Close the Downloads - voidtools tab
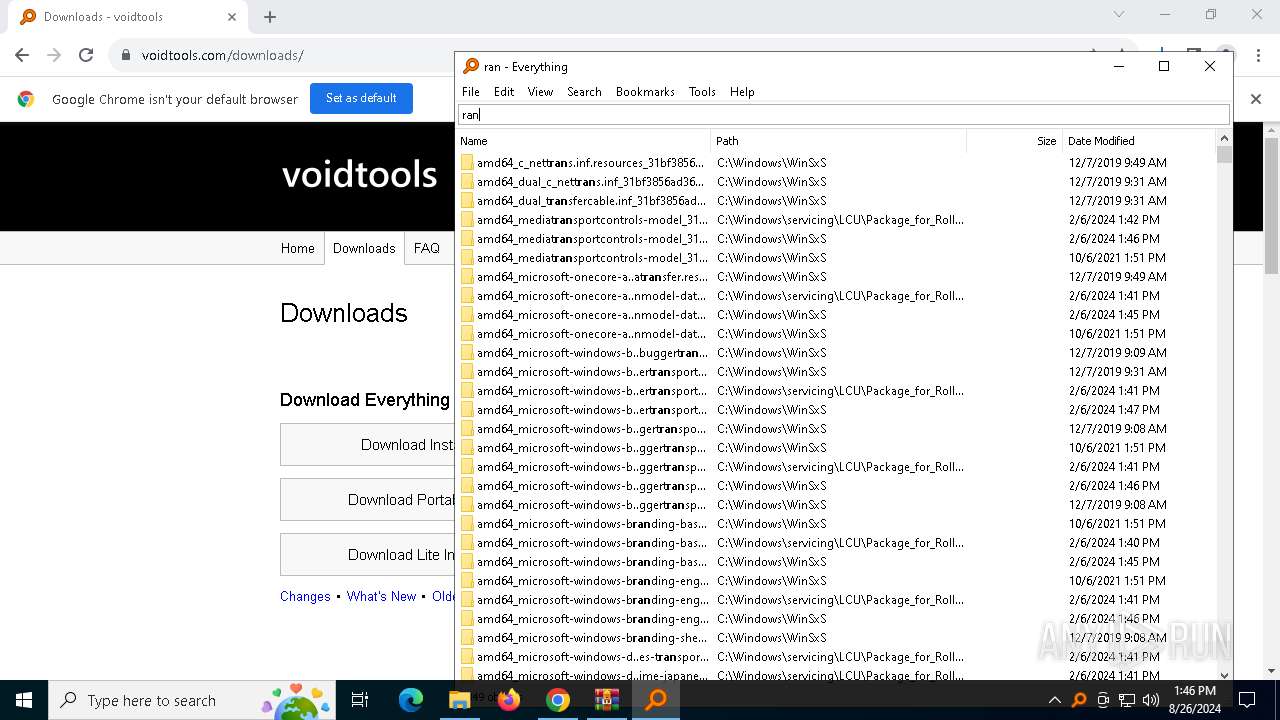Image resolution: width=1280 pixels, height=720 pixels. [232, 16]
